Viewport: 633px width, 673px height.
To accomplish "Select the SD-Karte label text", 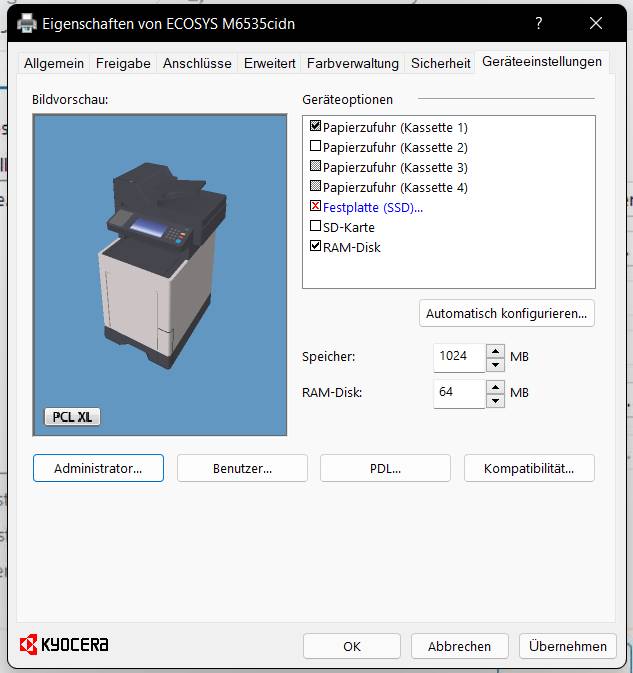I will [x=349, y=227].
